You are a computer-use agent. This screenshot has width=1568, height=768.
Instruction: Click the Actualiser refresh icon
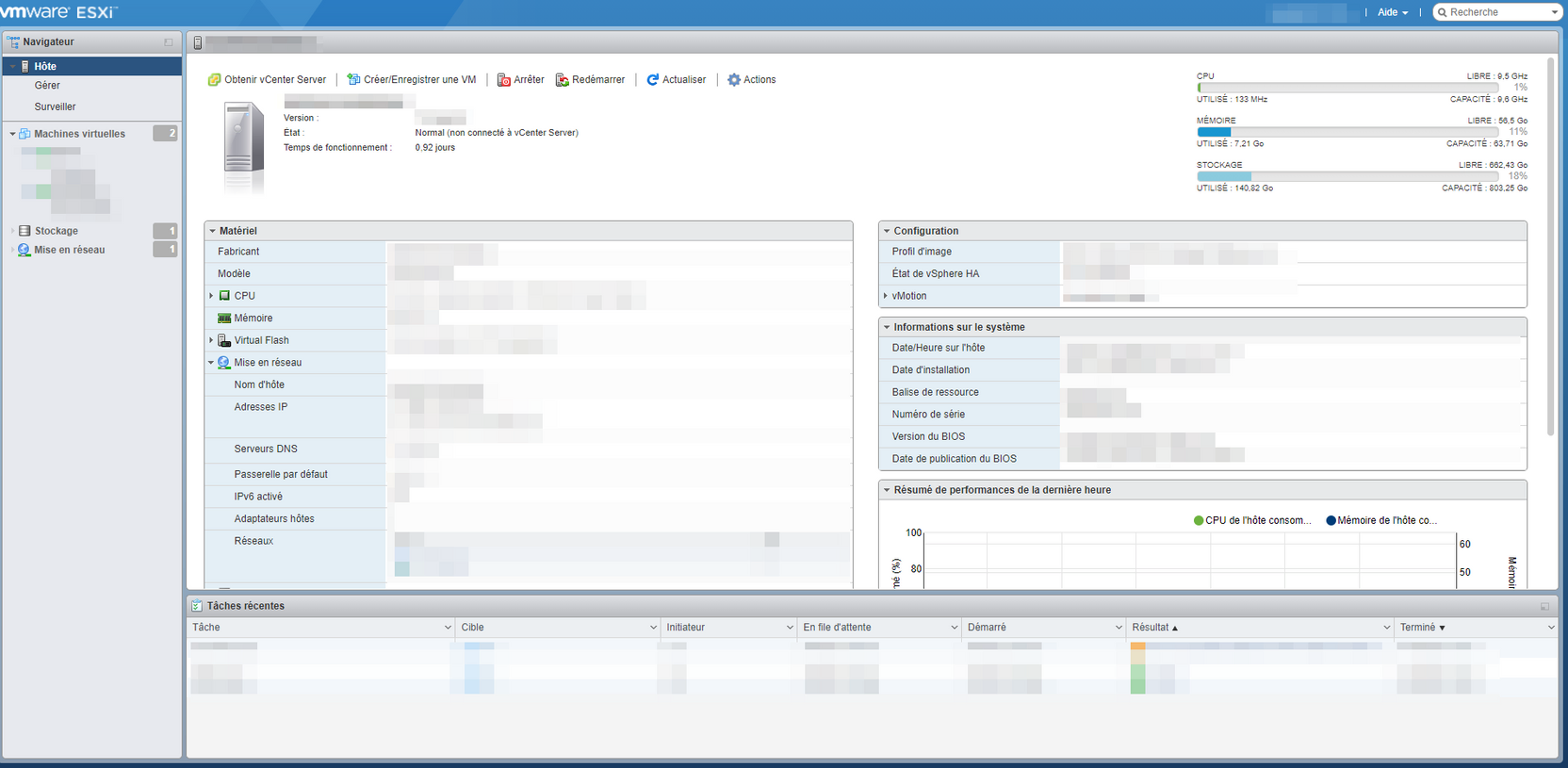[x=652, y=80]
